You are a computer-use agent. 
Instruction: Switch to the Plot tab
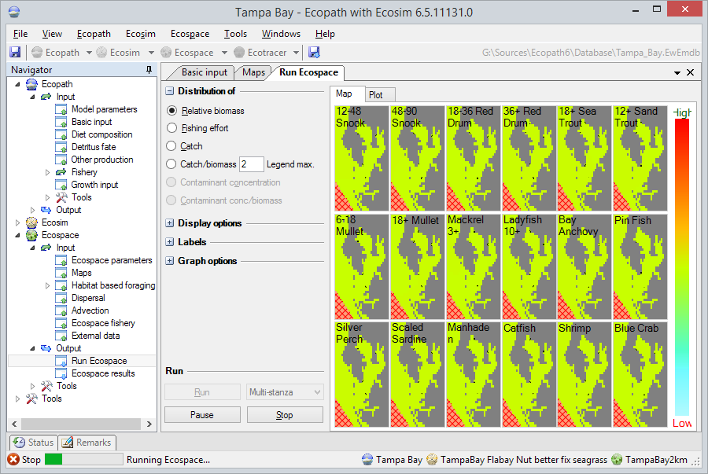coord(375,94)
